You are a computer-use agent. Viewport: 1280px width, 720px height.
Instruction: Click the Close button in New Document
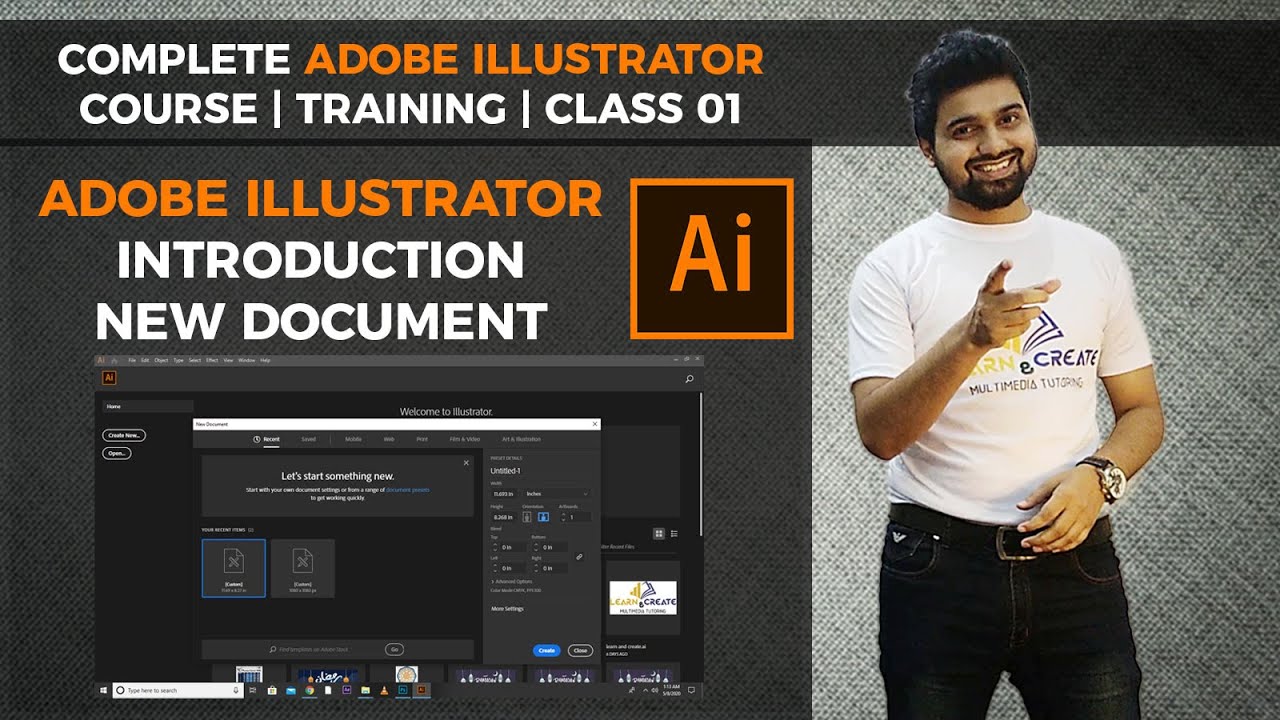580,650
